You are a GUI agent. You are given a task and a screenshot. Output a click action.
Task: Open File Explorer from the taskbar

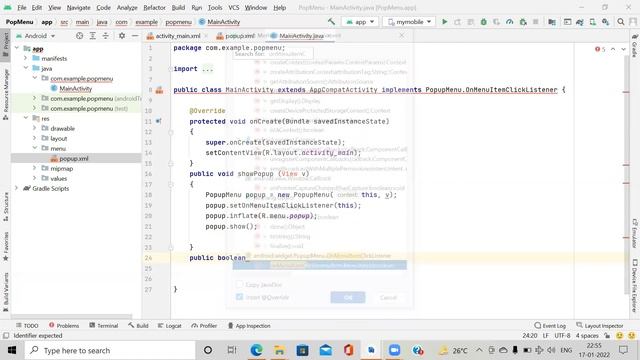pyautogui.click(x=279, y=350)
